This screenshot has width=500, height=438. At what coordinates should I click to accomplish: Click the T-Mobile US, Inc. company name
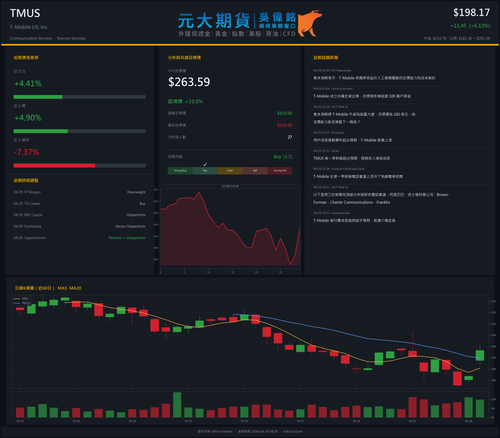tap(29, 27)
